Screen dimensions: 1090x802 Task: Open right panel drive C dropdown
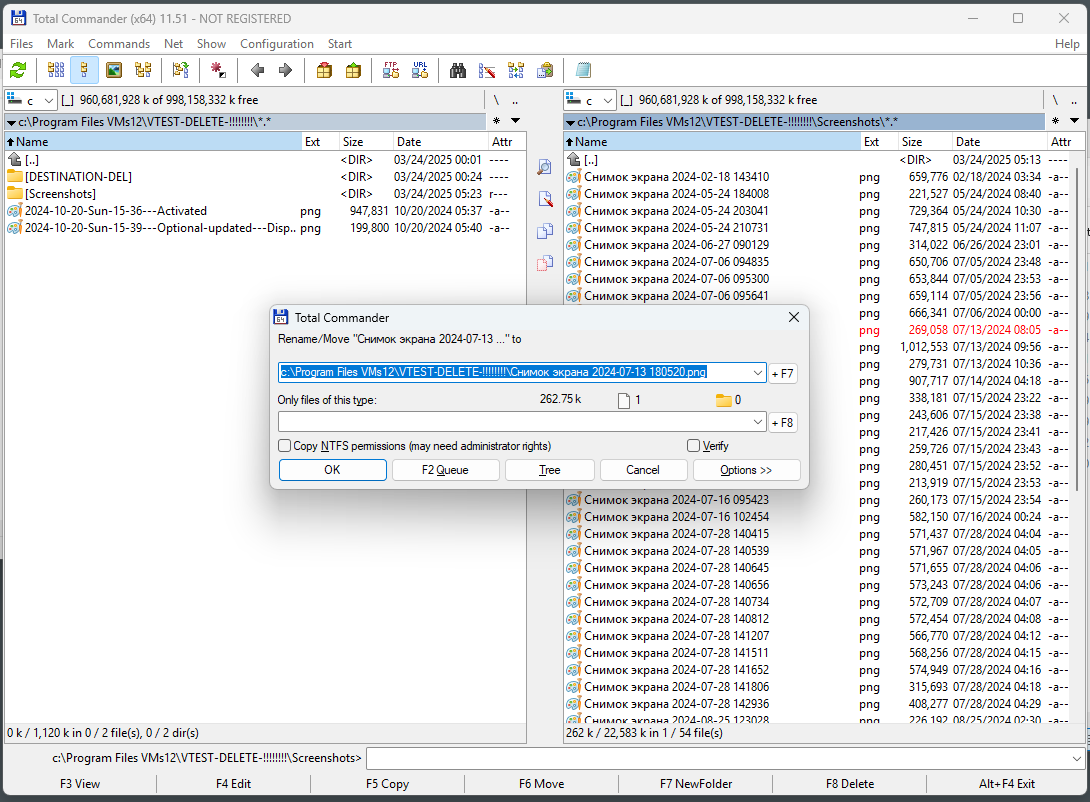[x=589, y=100]
